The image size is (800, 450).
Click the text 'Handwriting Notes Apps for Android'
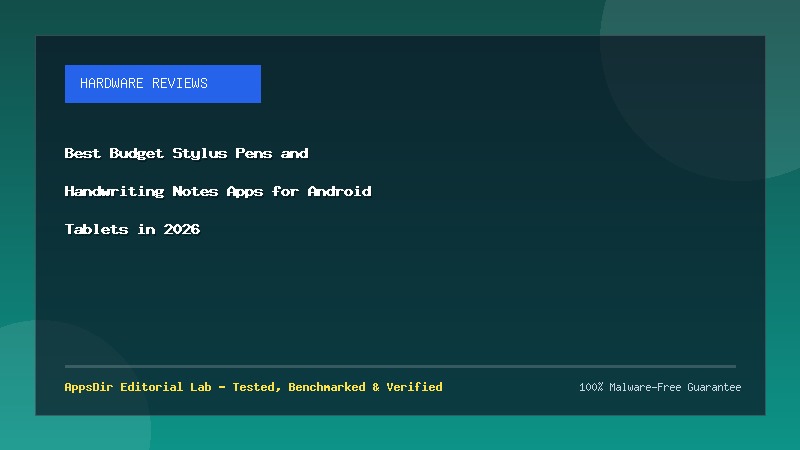click(218, 191)
